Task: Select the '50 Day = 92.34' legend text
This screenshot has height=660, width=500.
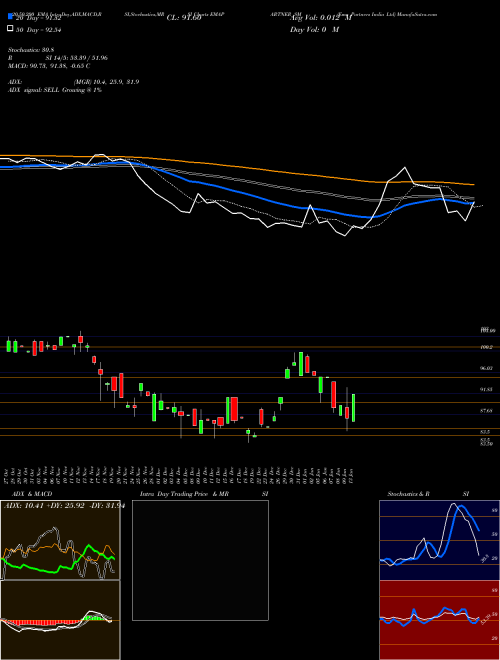Action: [39, 29]
